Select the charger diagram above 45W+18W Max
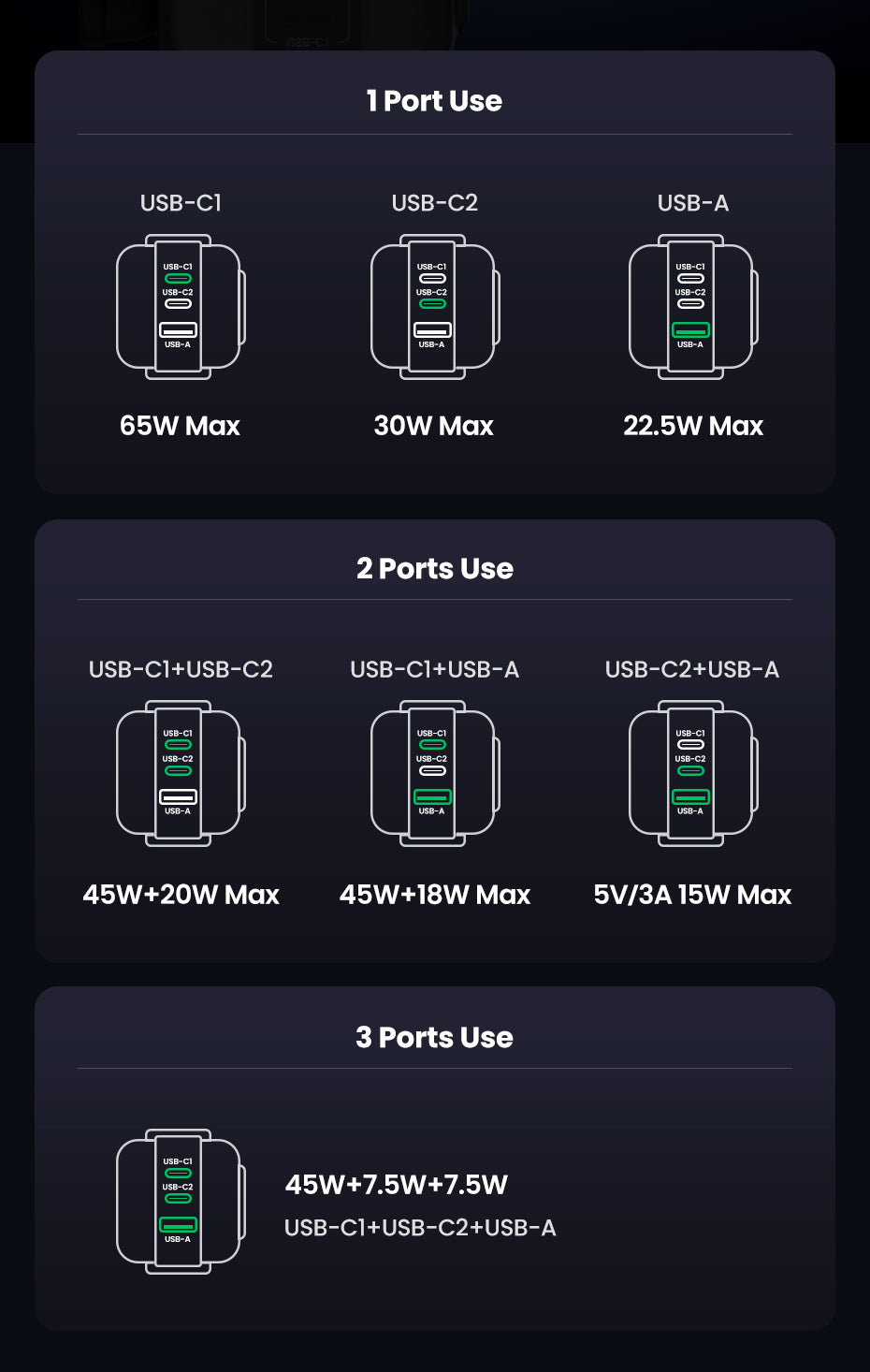The width and height of the screenshot is (870, 1372). 434,774
